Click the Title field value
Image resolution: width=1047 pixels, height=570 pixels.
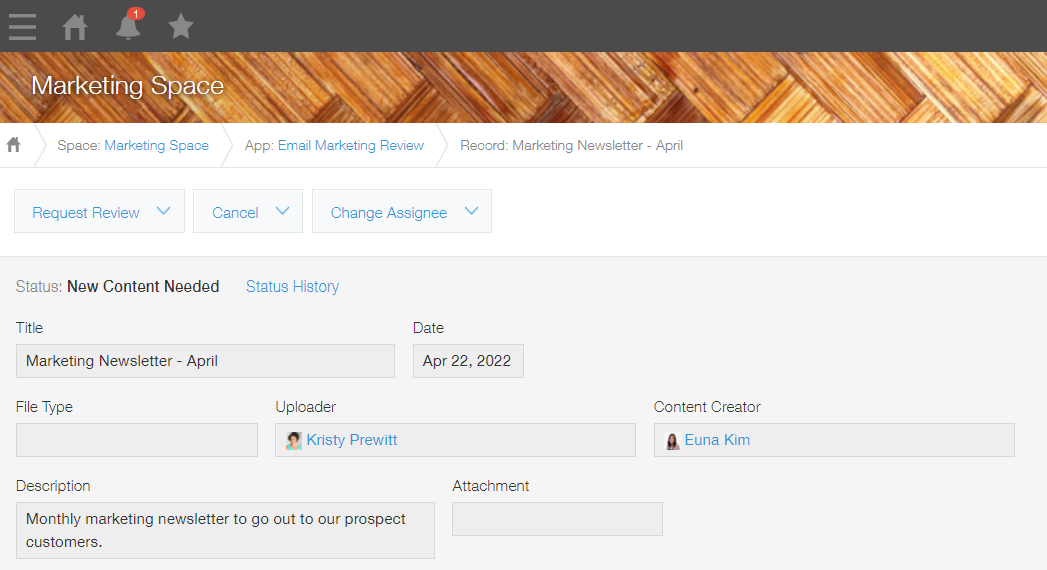tap(205, 361)
